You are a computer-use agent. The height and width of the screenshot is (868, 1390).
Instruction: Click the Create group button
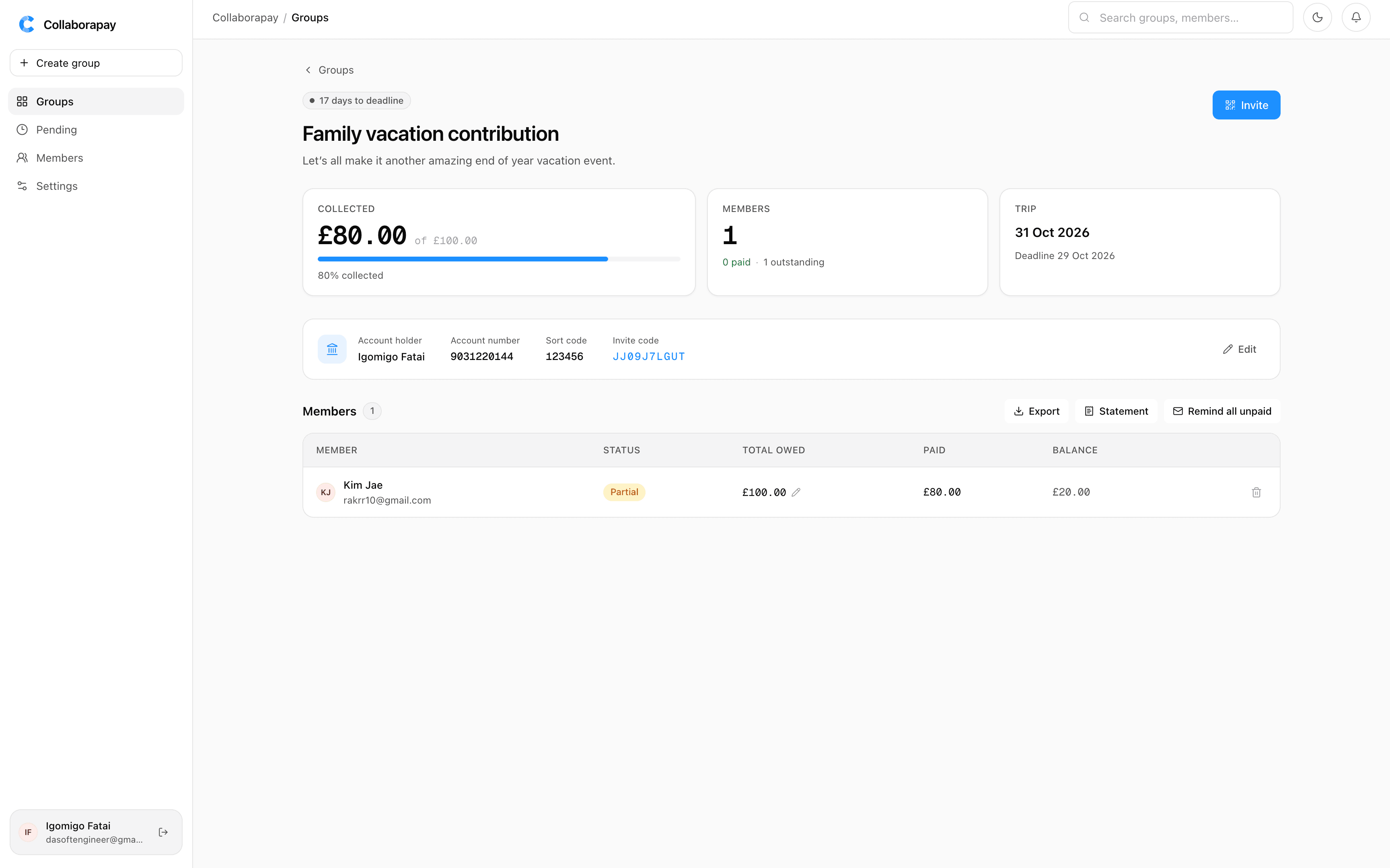(96, 63)
